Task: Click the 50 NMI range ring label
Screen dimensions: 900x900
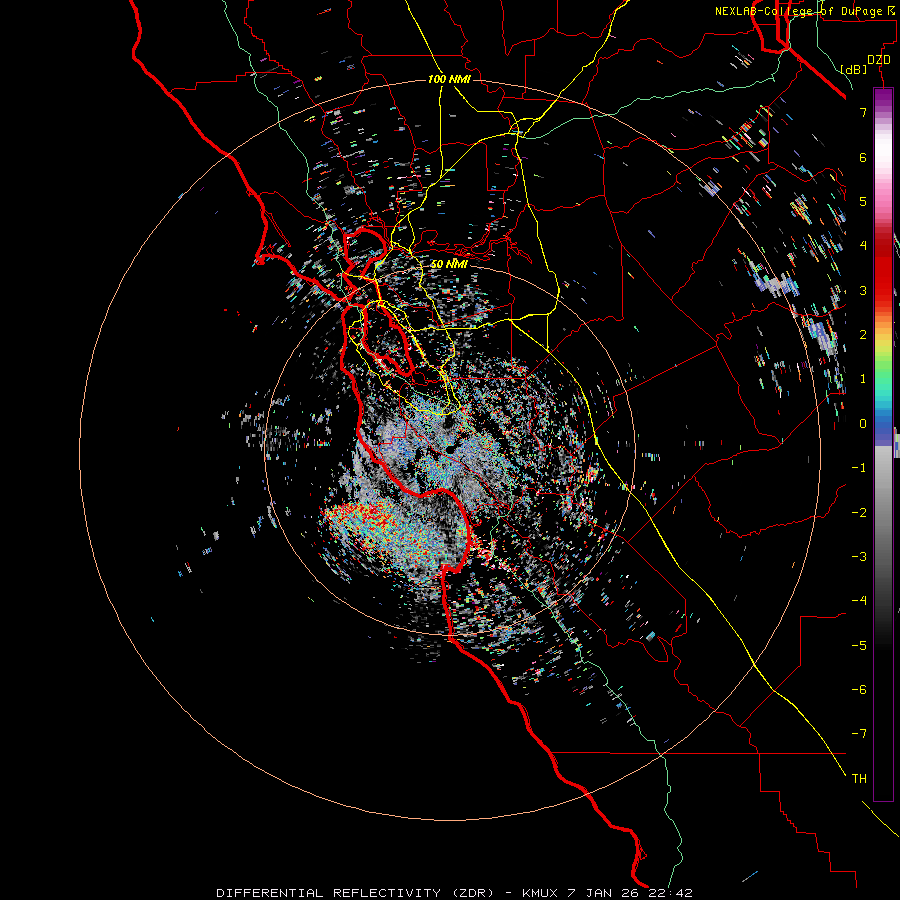Action: pyautogui.click(x=449, y=264)
